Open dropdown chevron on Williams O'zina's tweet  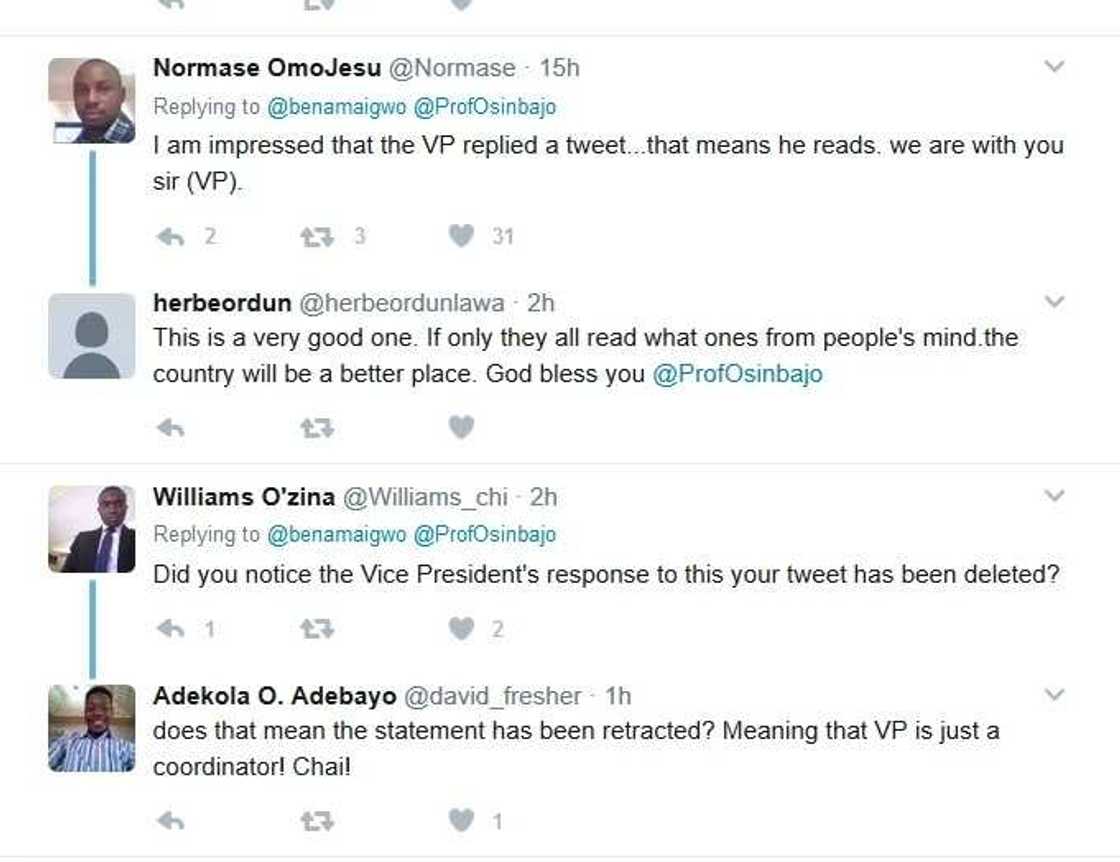[1054, 495]
